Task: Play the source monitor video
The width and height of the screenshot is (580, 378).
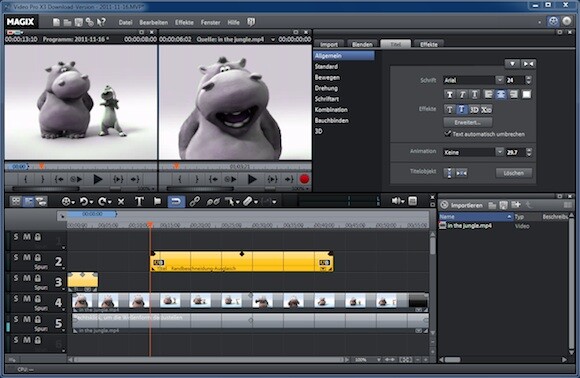Action: pyautogui.click(x=252, y=179)
